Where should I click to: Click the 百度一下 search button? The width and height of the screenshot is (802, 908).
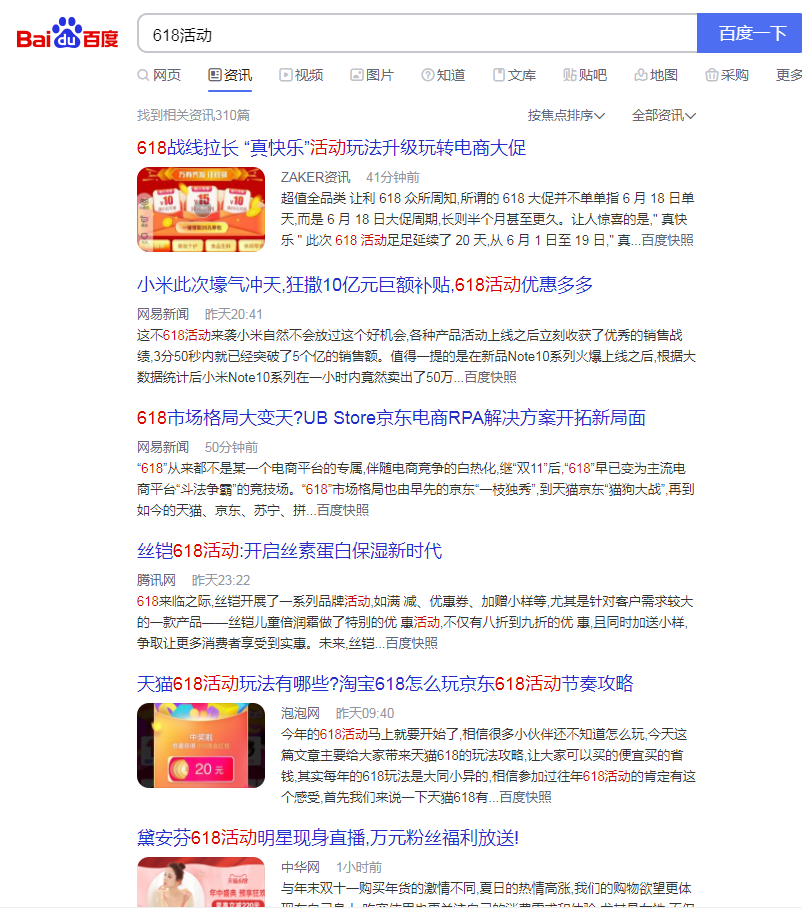click(749, 33)
